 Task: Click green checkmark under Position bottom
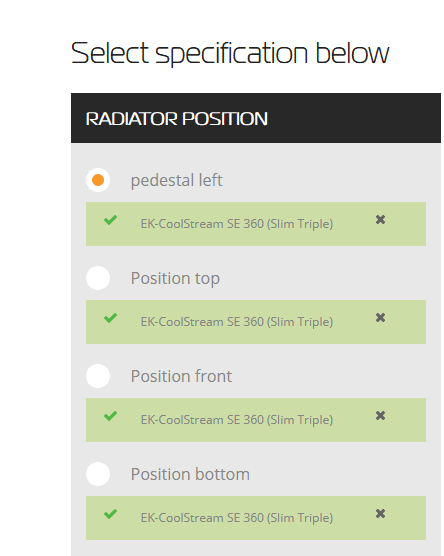click(110, 514)
